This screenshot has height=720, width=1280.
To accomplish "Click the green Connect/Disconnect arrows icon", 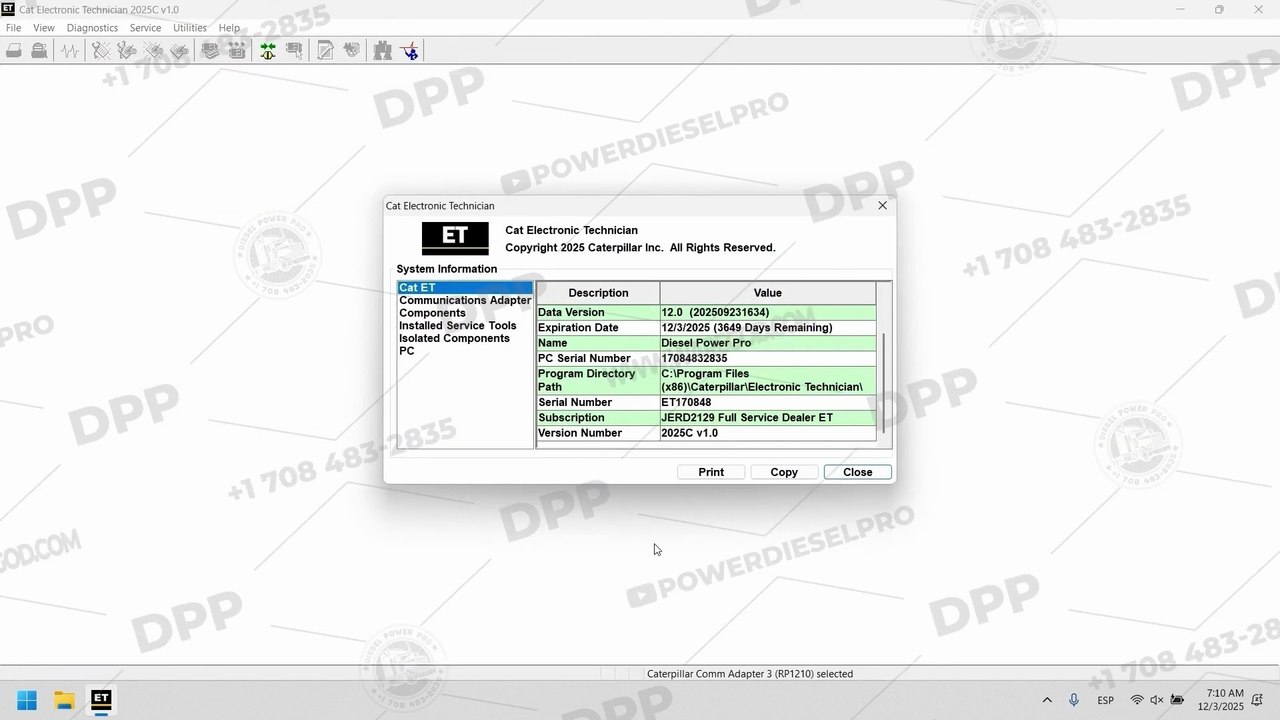I will (x=268, y=50).
